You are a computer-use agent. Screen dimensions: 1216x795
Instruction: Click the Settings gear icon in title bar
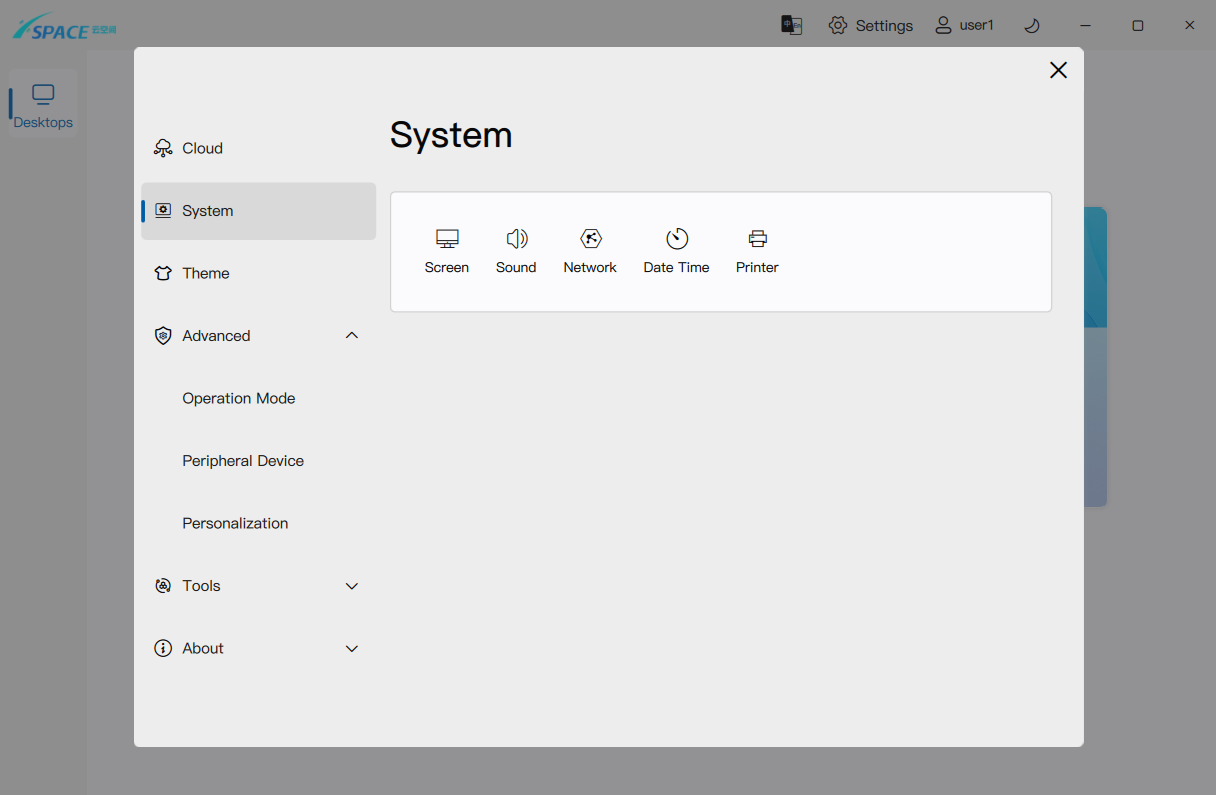(838, 25)
